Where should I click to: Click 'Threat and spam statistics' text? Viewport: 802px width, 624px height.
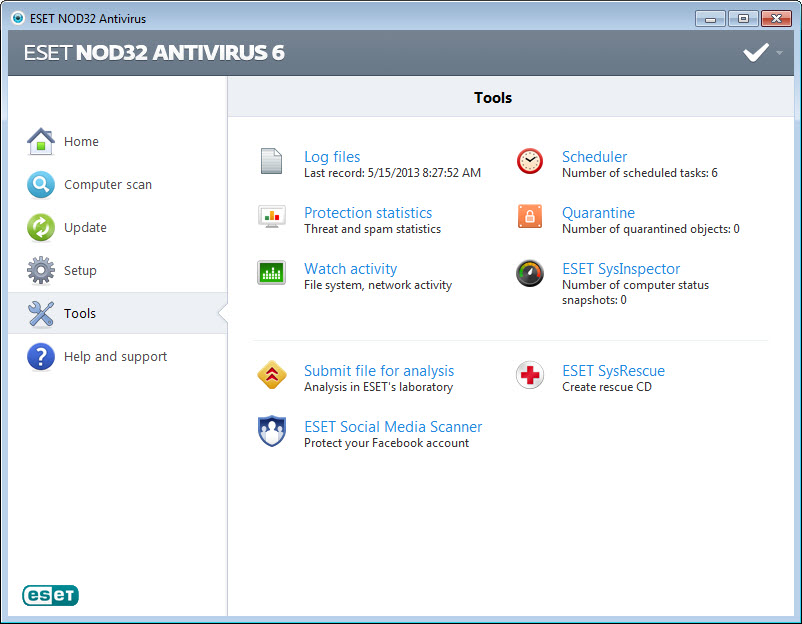tap(372, 229)
